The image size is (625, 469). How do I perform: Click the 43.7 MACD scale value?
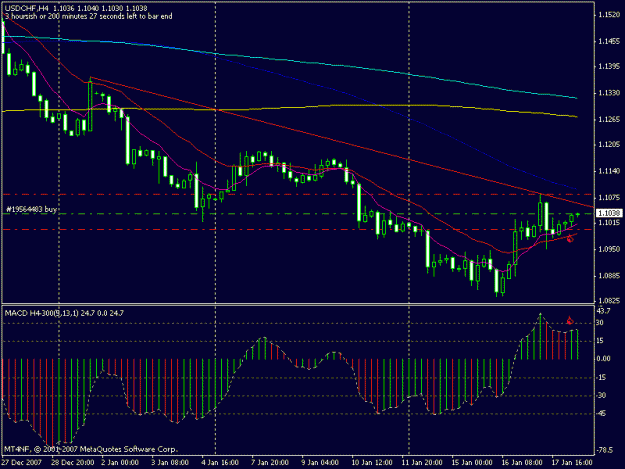(603, 311)
